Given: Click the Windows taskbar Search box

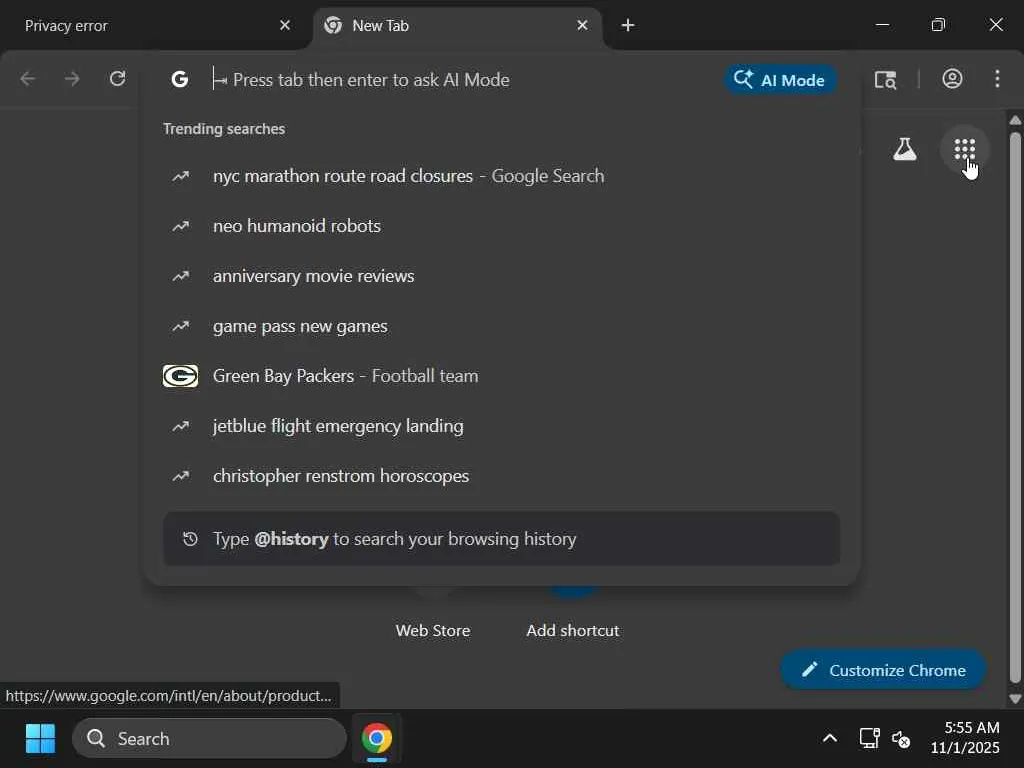Looking at the screenshot, I should point(209,739).
